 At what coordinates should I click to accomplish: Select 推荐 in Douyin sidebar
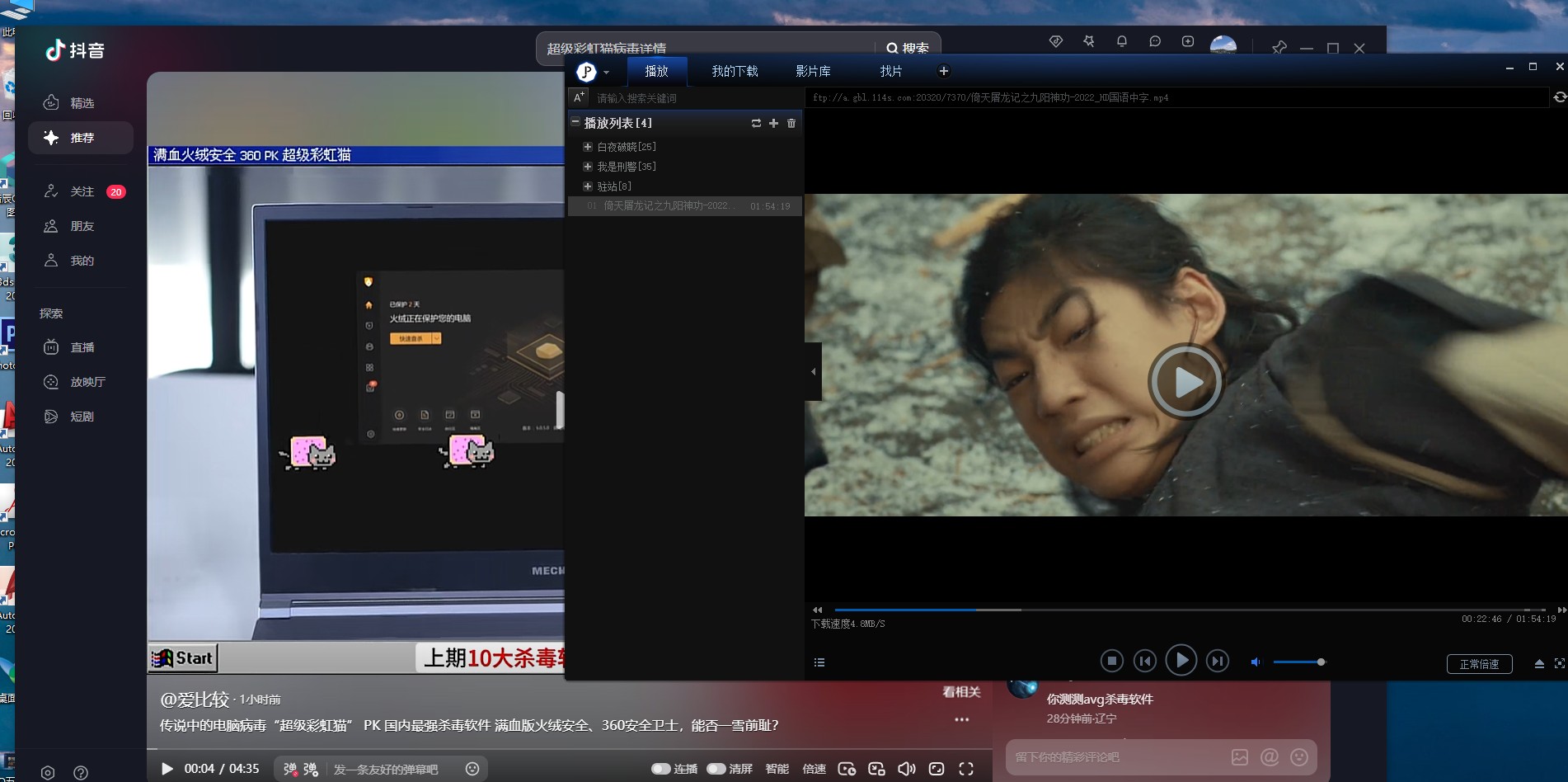[81, 138]
